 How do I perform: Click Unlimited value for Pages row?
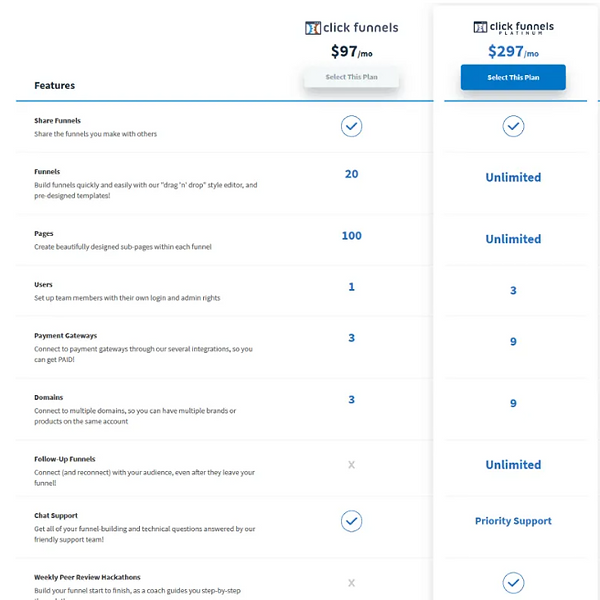(513, 239)
